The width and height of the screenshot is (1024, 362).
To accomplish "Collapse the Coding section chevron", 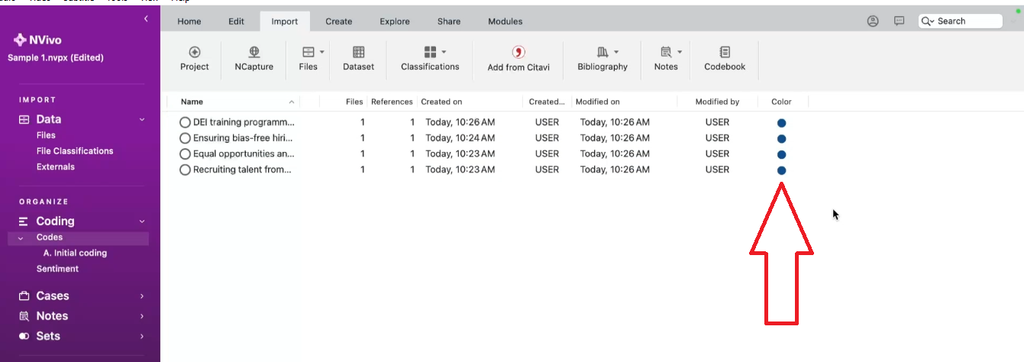I will pos(142,222).
